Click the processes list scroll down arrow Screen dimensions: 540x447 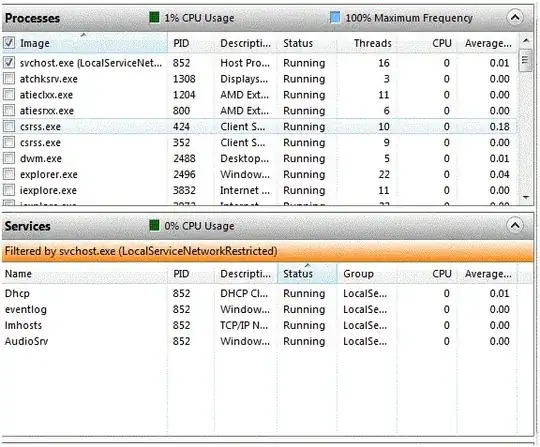click(526, 197)
